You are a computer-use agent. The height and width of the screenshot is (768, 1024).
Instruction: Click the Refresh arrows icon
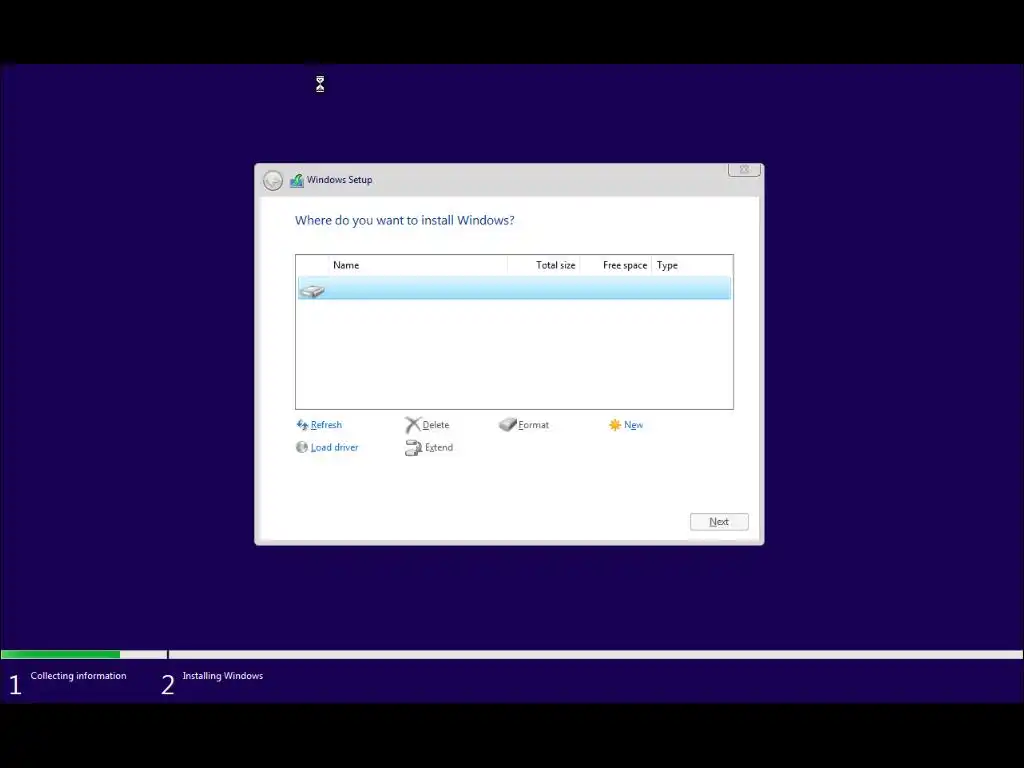point(302,425)
